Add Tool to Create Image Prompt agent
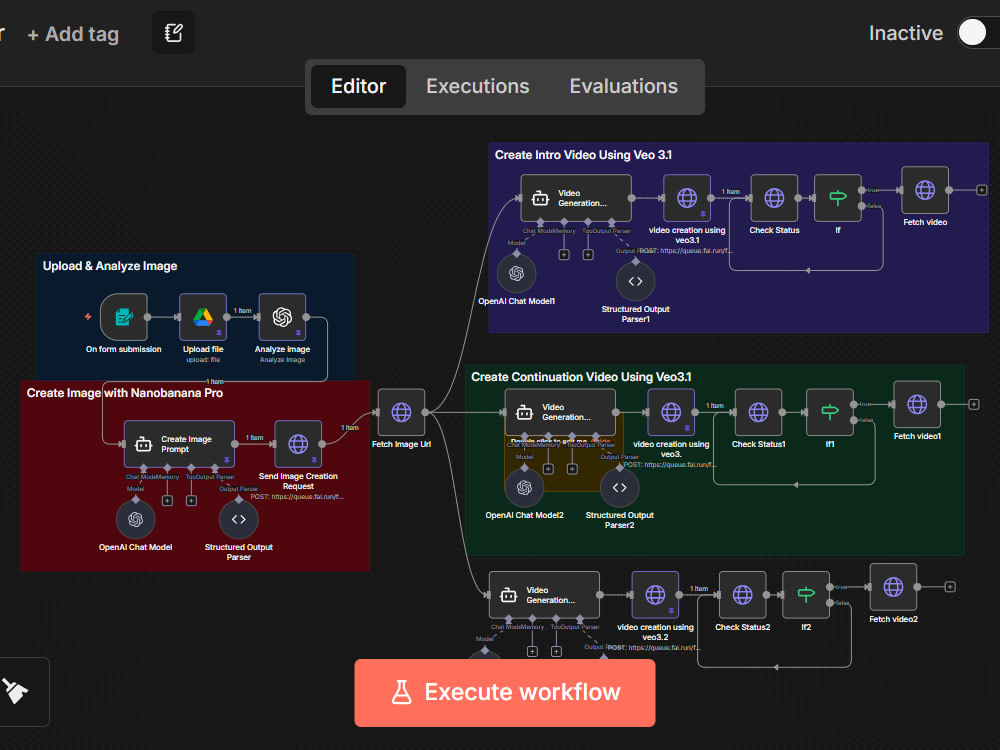 point(191,501)
